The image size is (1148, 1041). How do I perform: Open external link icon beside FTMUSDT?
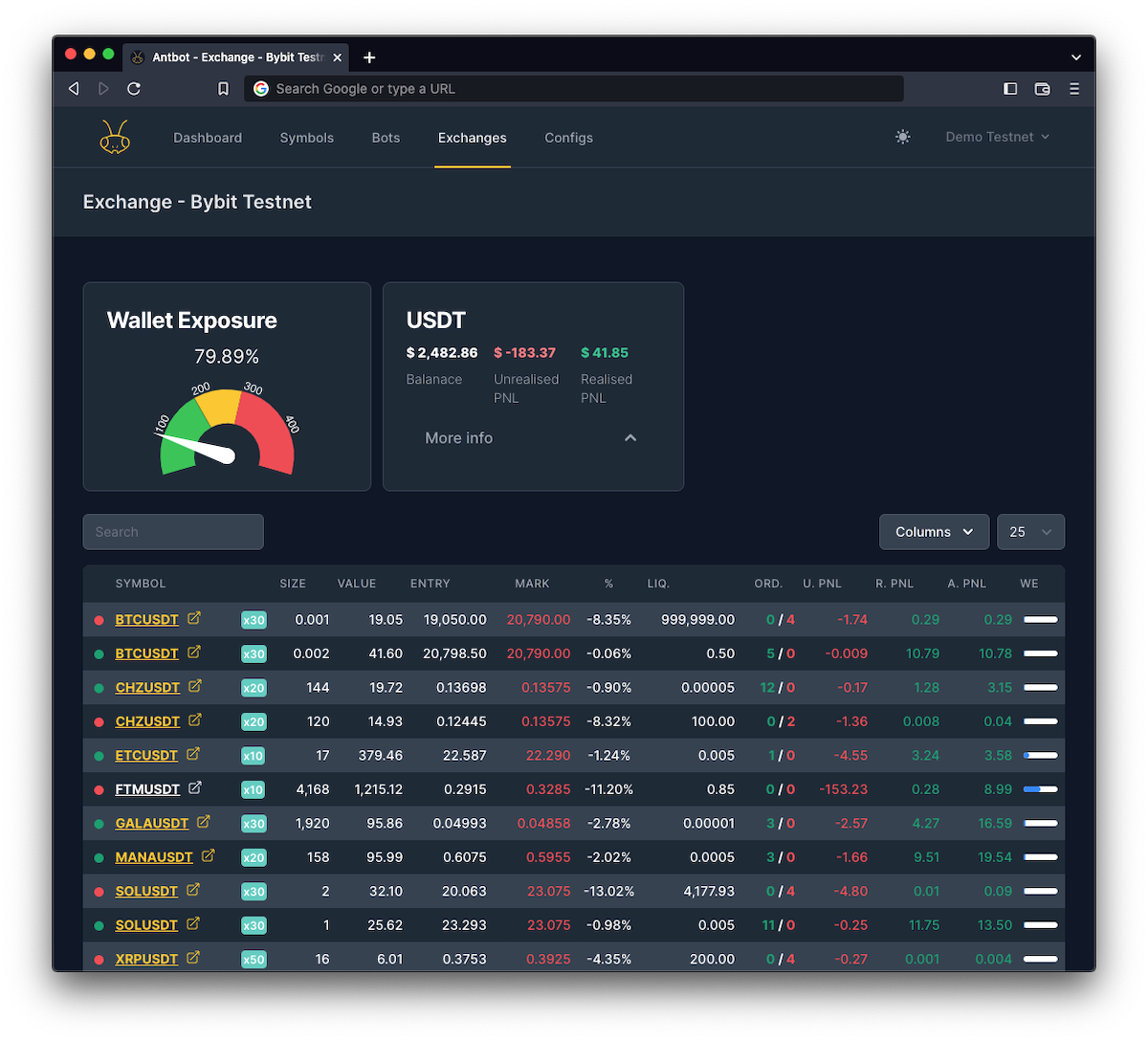click(x=195, y=787)
